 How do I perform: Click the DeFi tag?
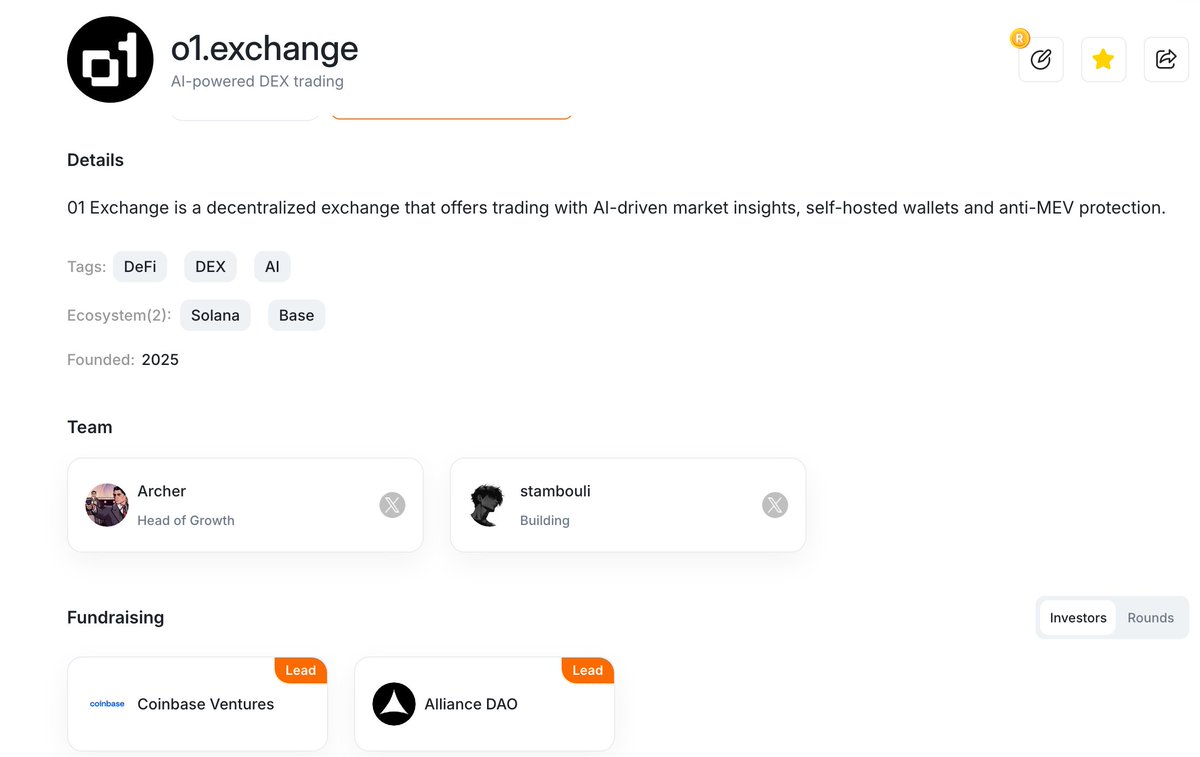140,267
